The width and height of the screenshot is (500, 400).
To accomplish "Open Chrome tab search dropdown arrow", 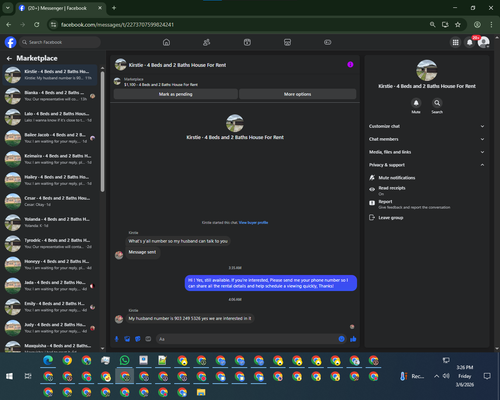I will pos(7,8).
